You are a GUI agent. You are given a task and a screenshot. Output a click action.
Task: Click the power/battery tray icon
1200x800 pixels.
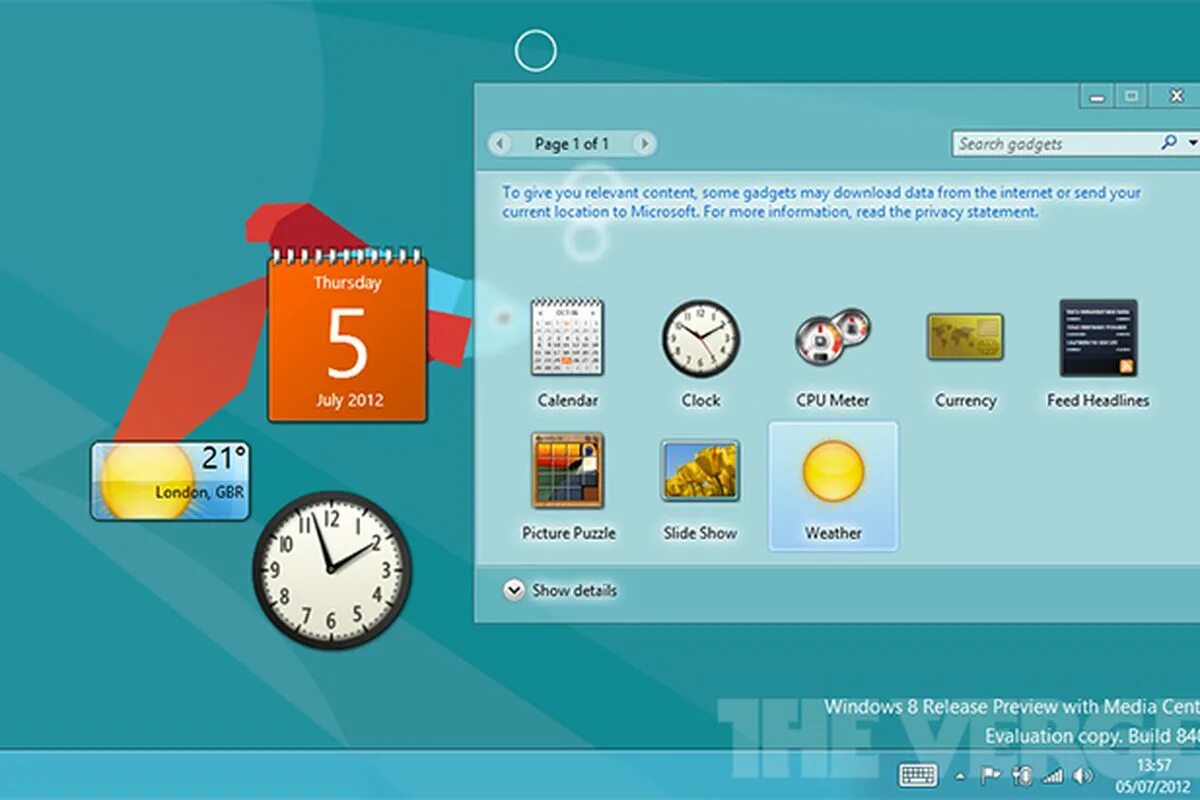1022,775
